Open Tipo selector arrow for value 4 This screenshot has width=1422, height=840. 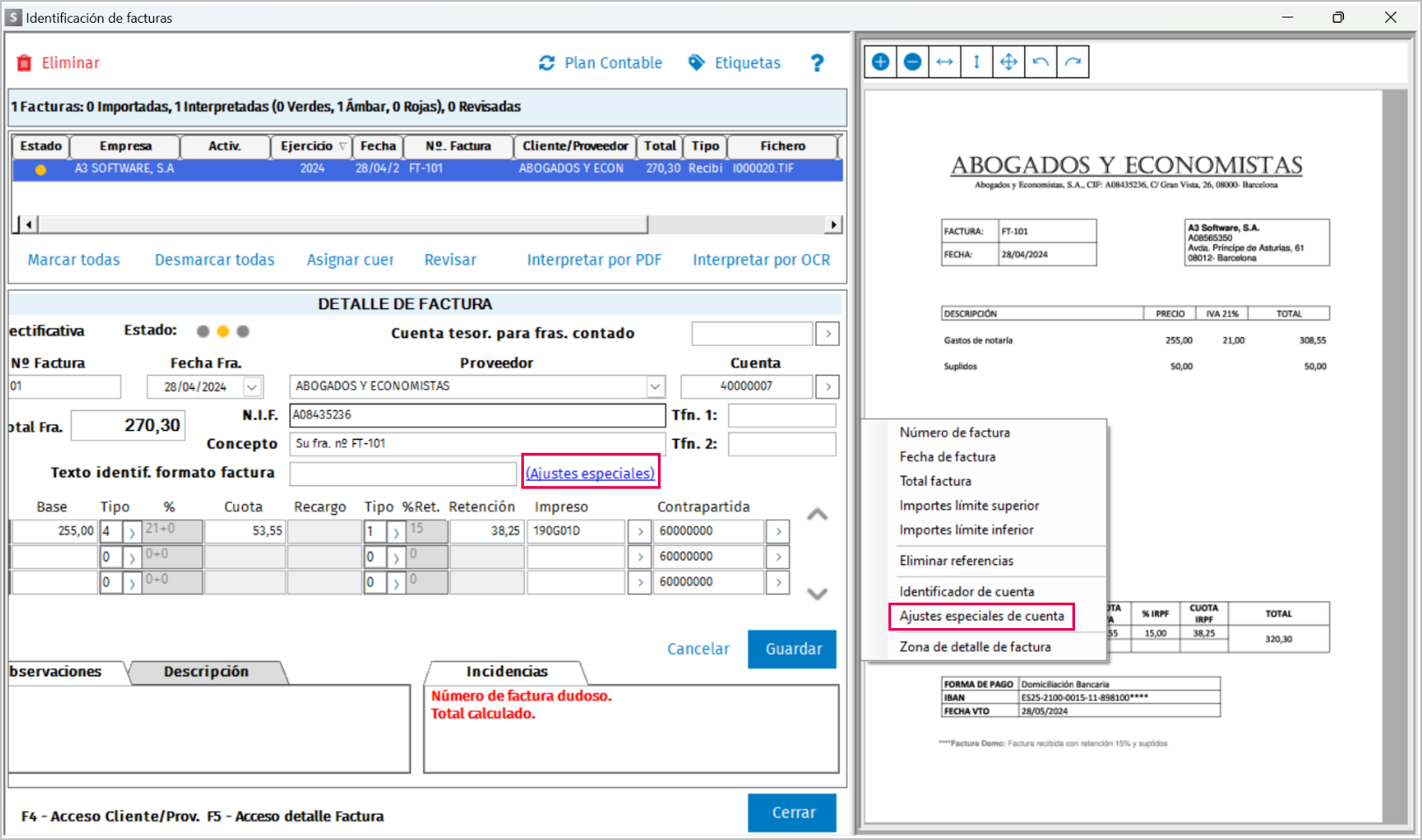click(x=131, y=532)
